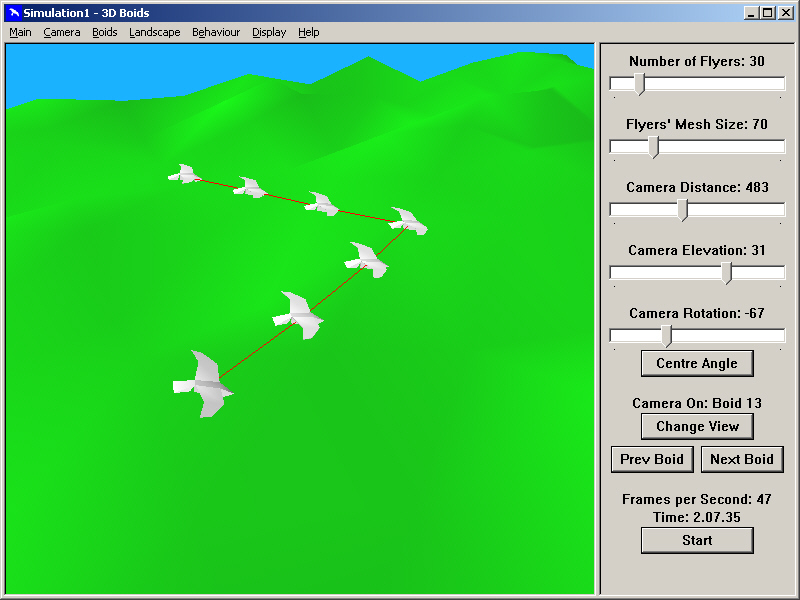The width and height of the screenshot is (800, 600).
Task: Select the Next Boid button
Action: (x=742, y=459)
